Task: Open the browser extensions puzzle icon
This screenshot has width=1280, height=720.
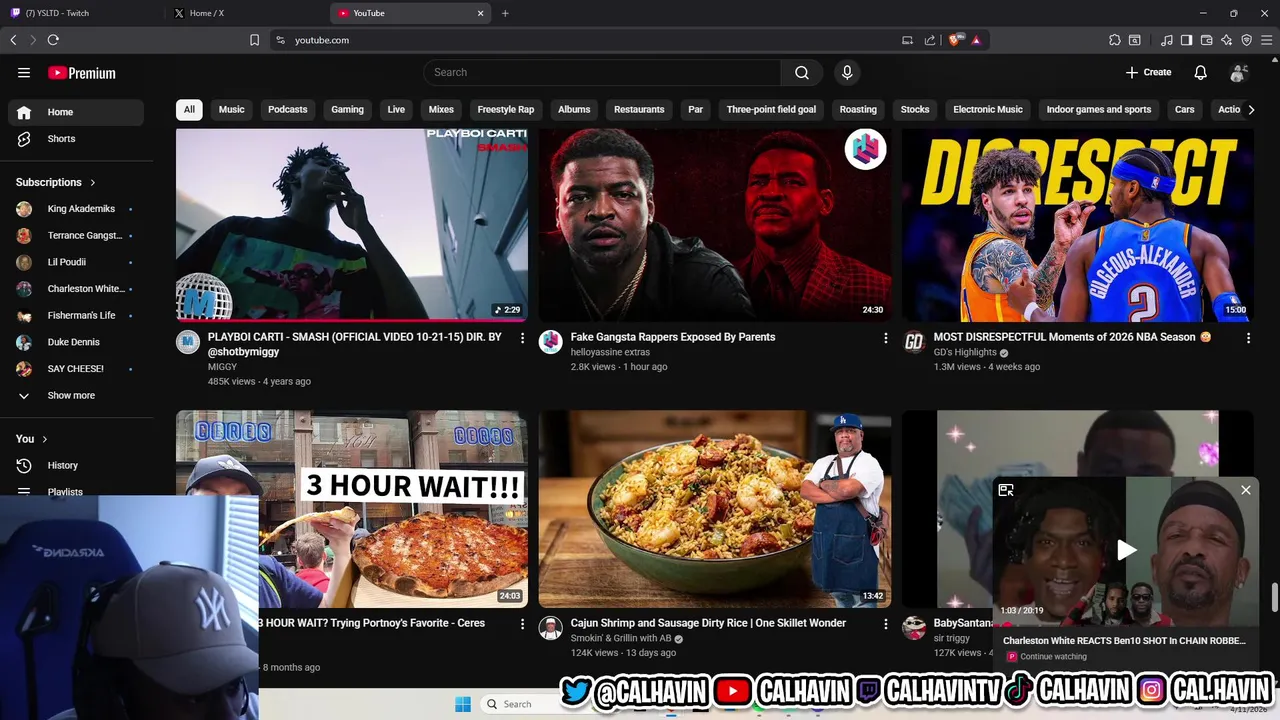Action: click(x=1114, y=40)
